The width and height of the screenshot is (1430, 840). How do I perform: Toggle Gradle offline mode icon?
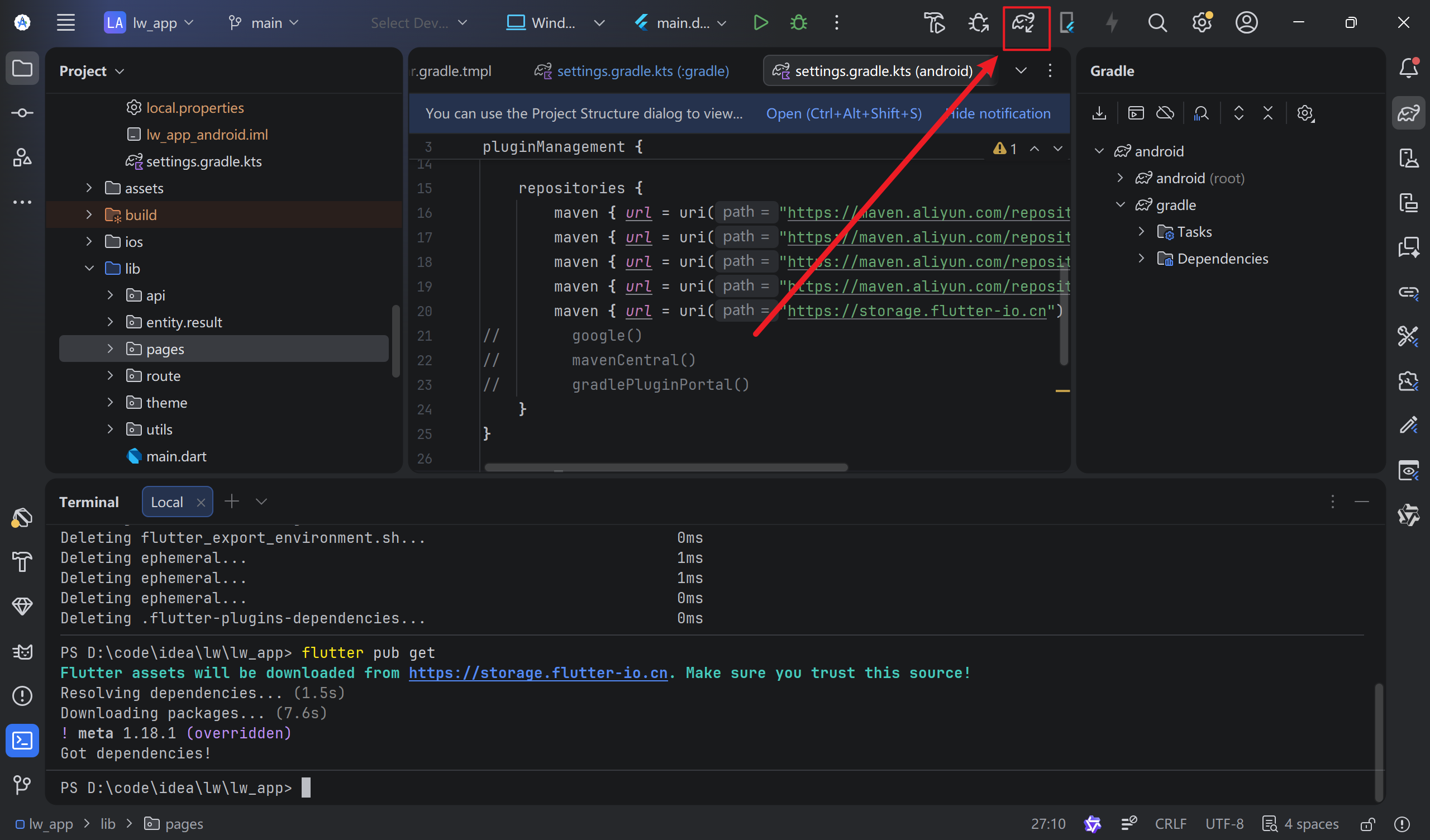click(x=1165, y=113)
